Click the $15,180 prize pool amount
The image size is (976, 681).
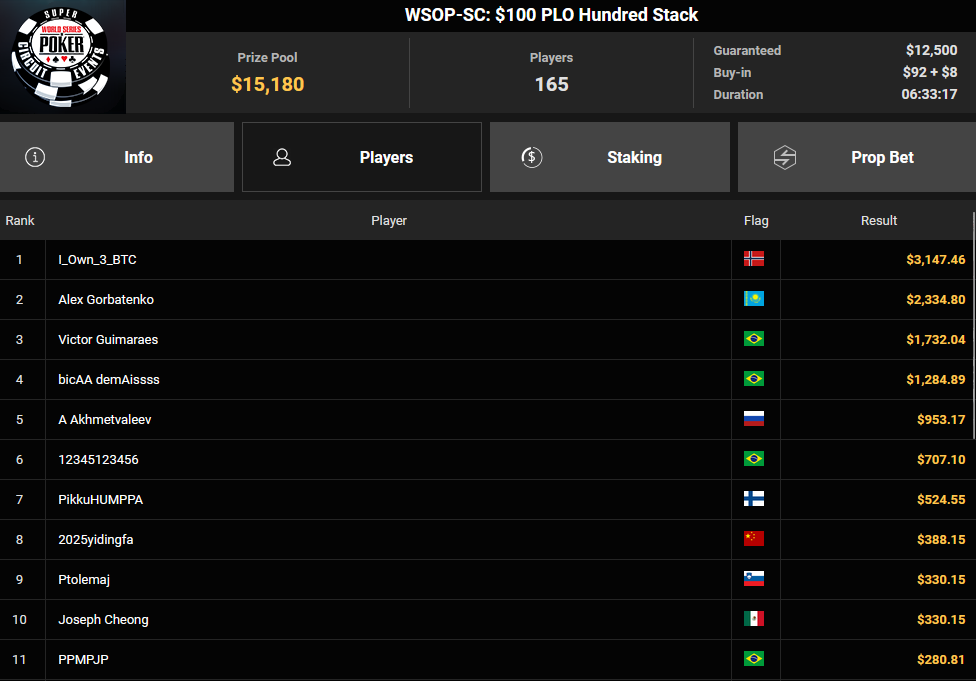(x=267, y=84)
